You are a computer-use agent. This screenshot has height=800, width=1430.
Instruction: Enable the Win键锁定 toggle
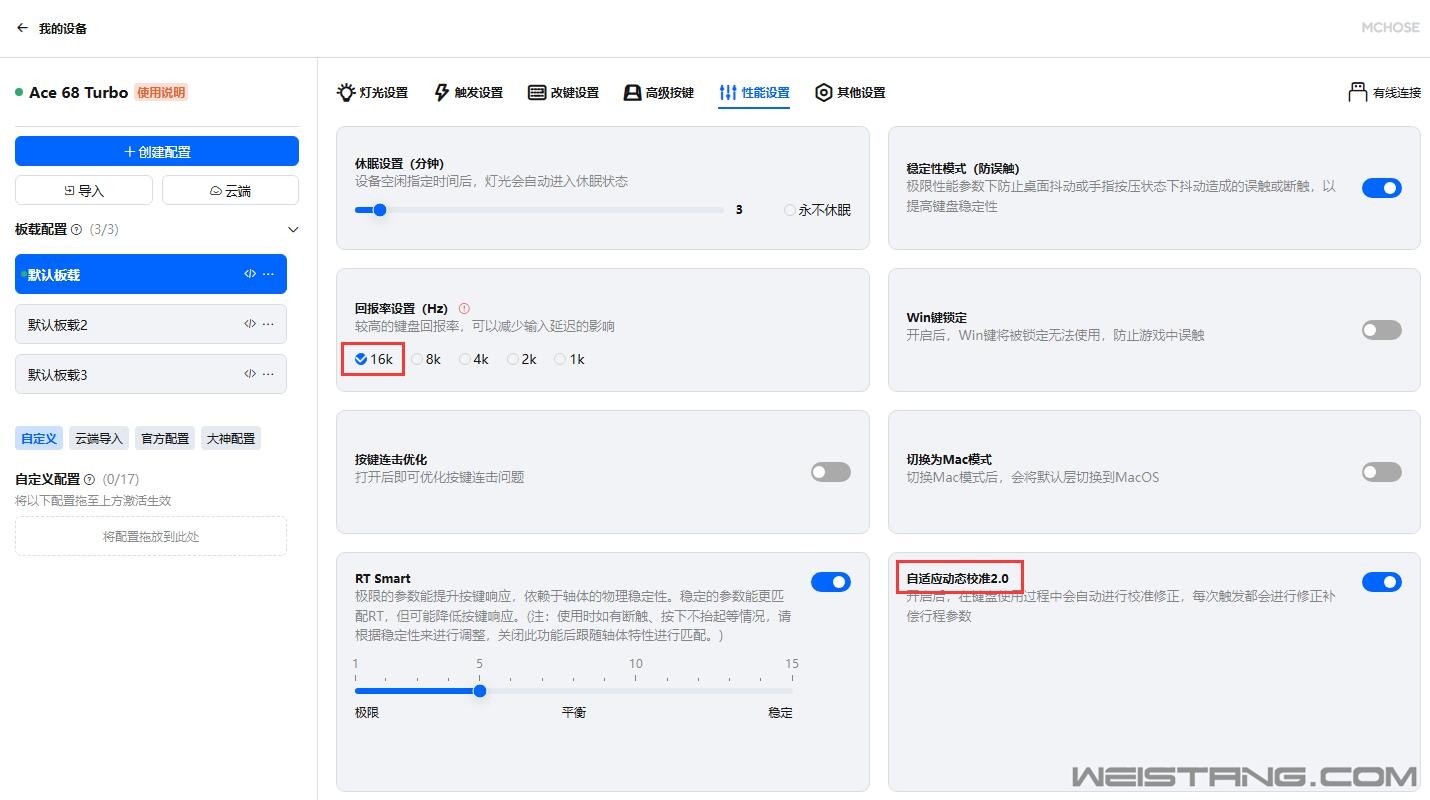tap(1381, 330)
